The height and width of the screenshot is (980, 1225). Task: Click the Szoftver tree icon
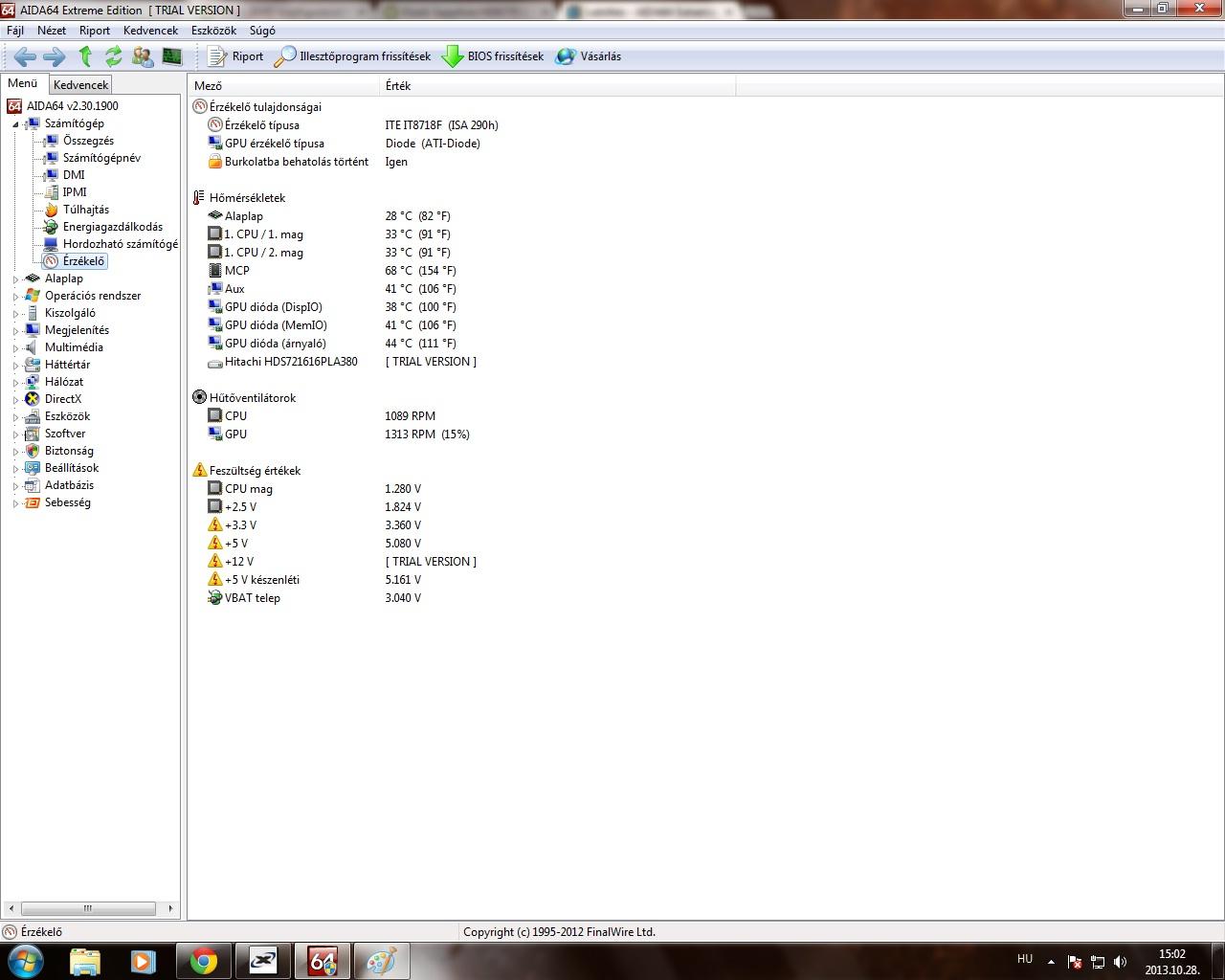tap(33, 434)
